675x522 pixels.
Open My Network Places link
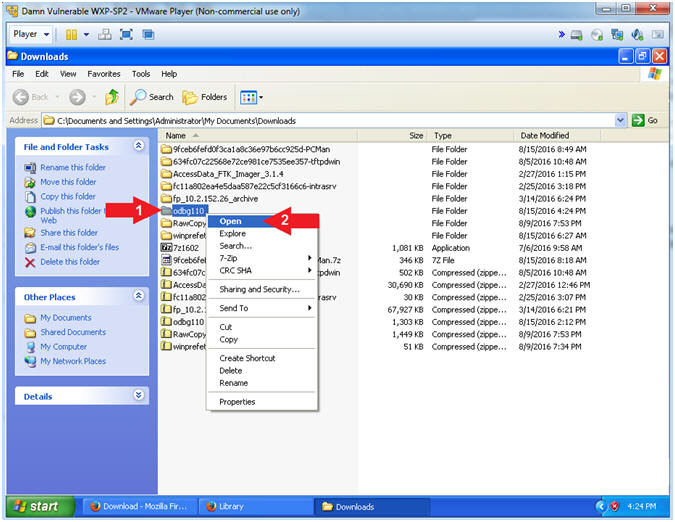[x=73, y=361]
